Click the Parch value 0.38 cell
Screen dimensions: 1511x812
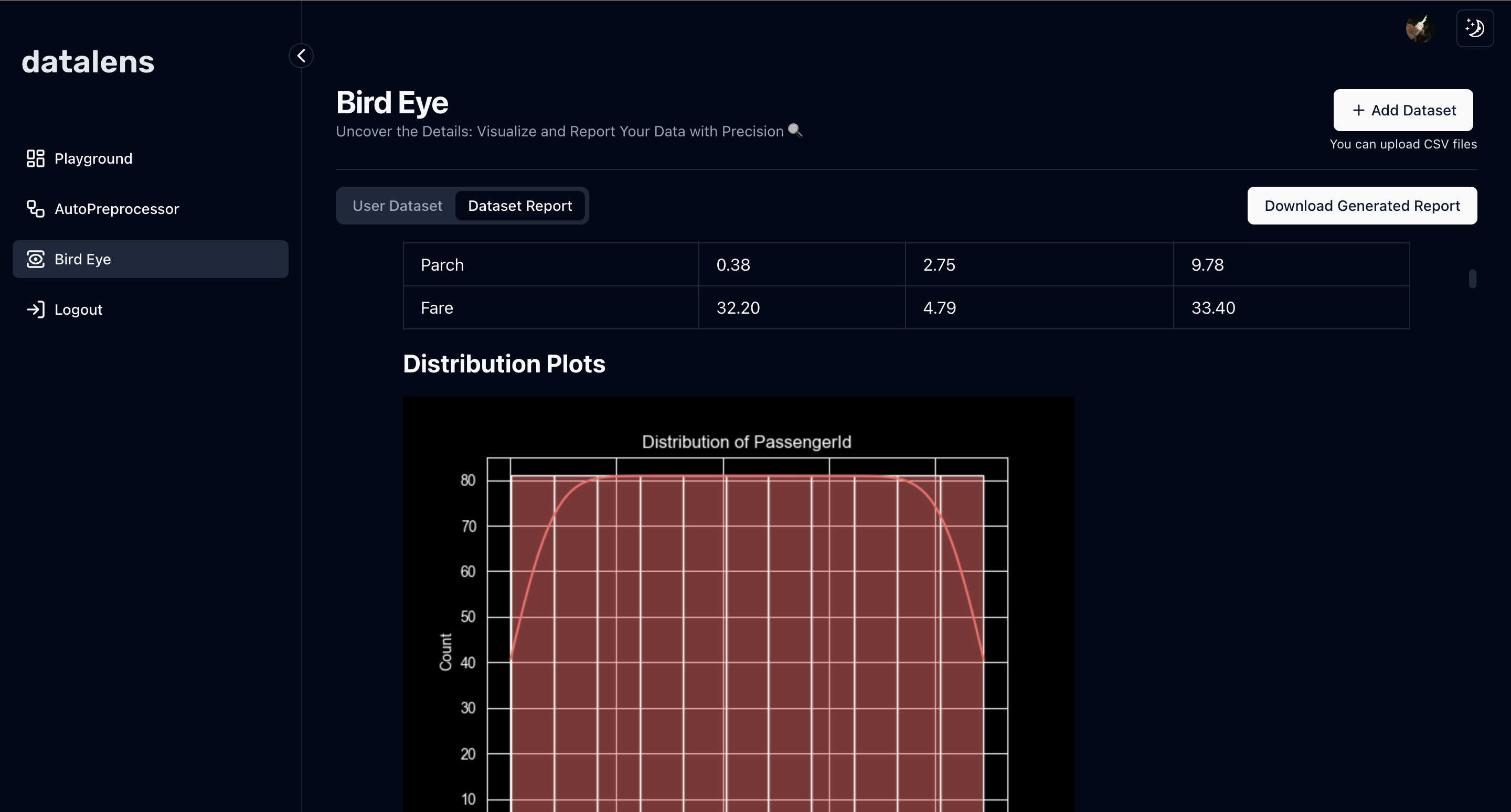coord(801,265)
